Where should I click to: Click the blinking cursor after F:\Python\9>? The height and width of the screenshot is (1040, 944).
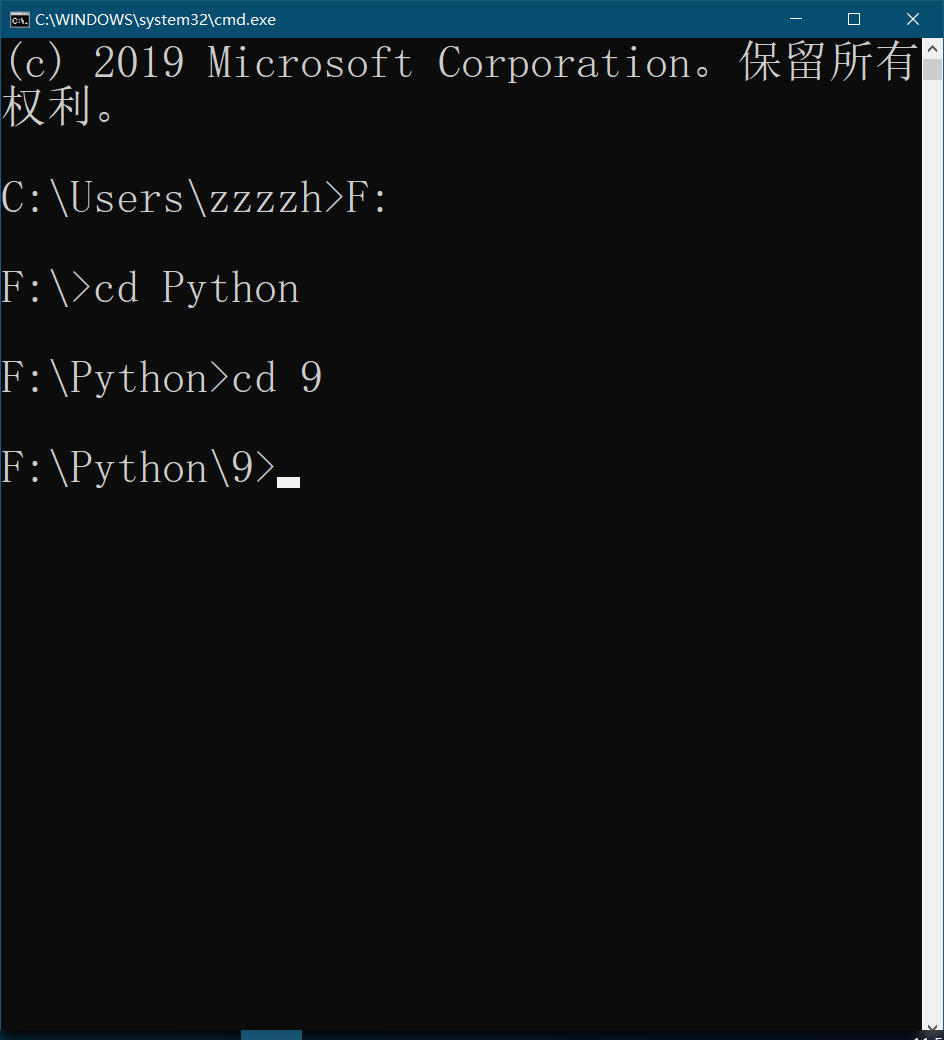tap(288, 482)
